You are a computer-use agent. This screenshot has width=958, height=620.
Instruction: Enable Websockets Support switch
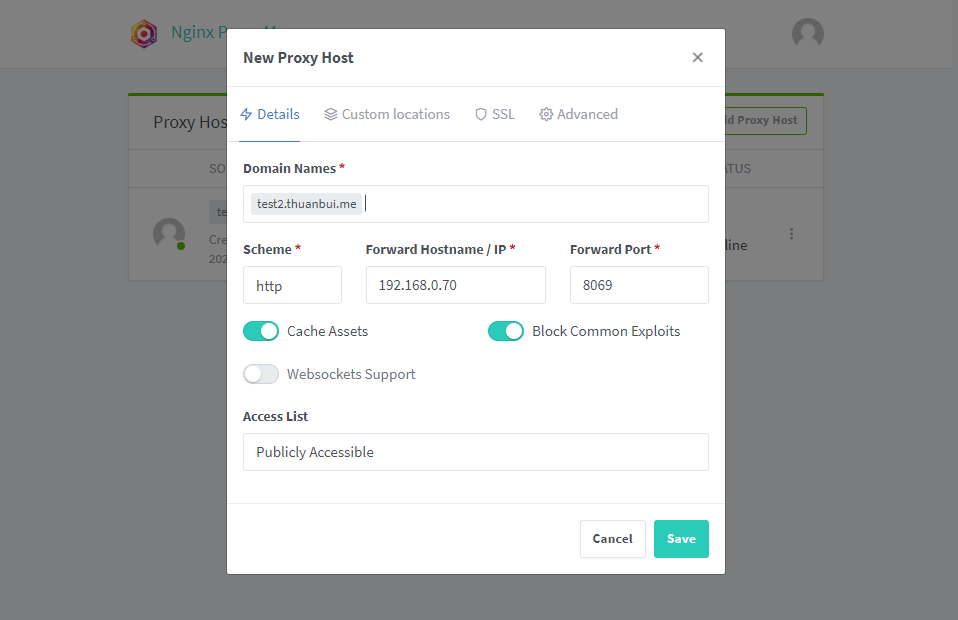pos(261,374)
